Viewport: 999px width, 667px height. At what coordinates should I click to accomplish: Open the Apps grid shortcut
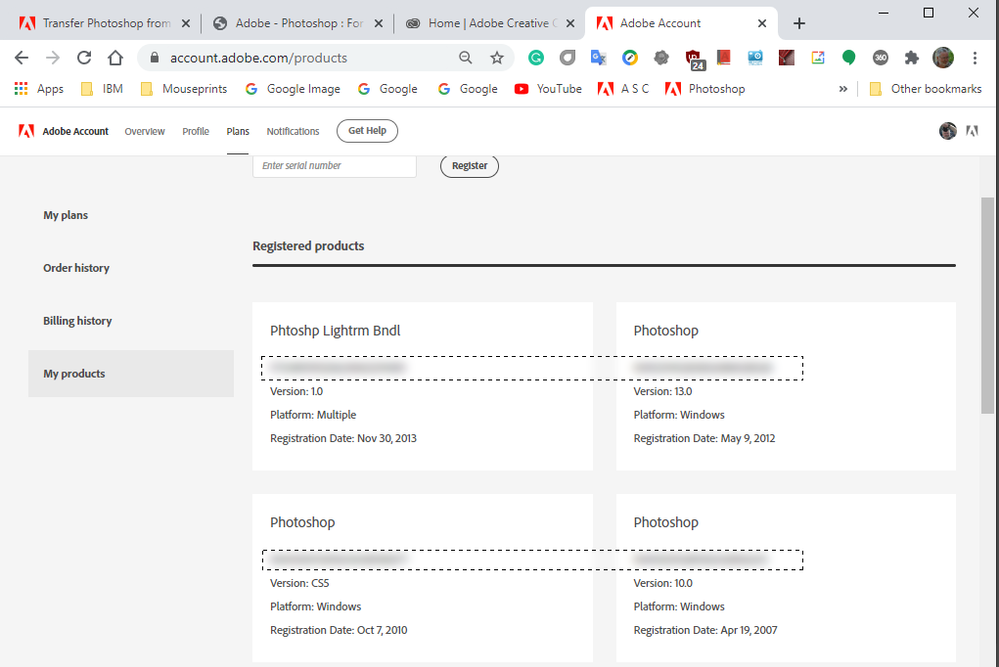39,89
